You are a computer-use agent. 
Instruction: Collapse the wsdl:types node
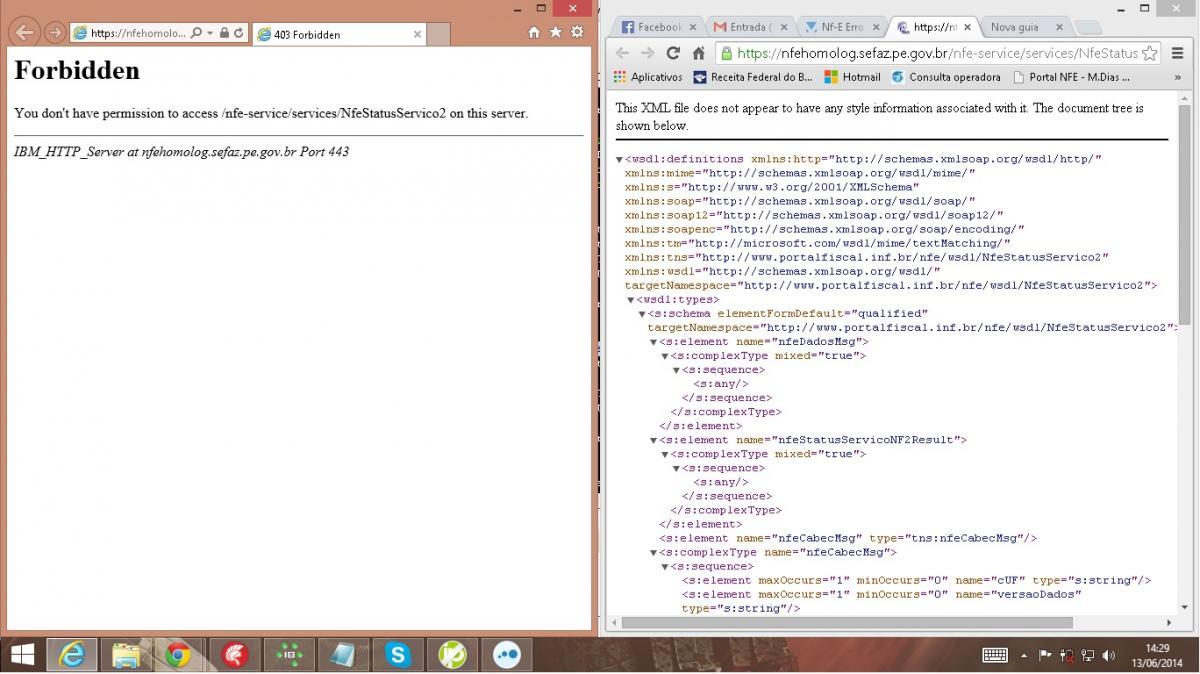point(631,300)
